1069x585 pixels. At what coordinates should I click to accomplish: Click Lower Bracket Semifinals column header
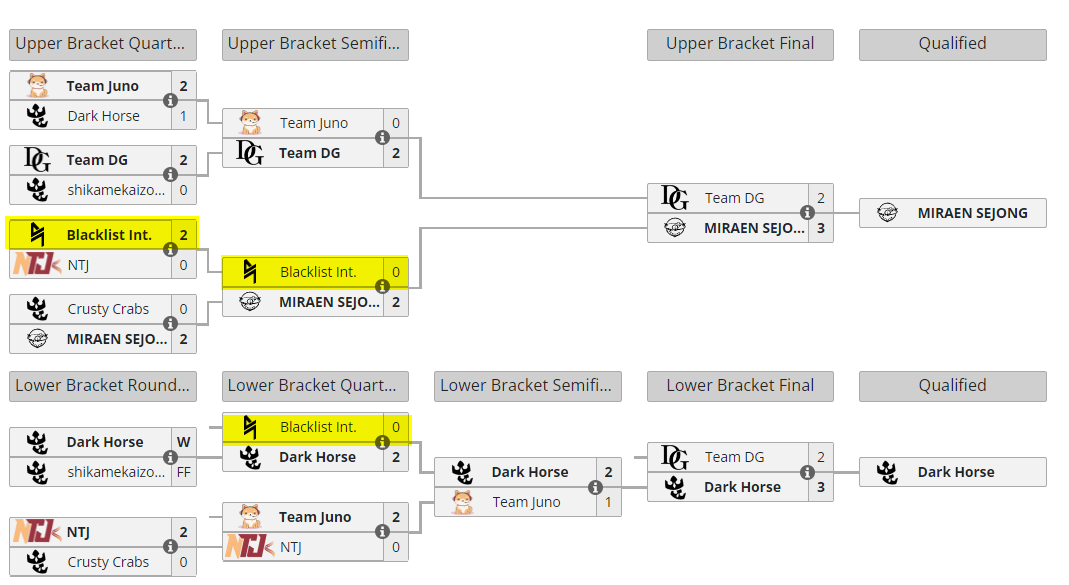coord(528,386)
